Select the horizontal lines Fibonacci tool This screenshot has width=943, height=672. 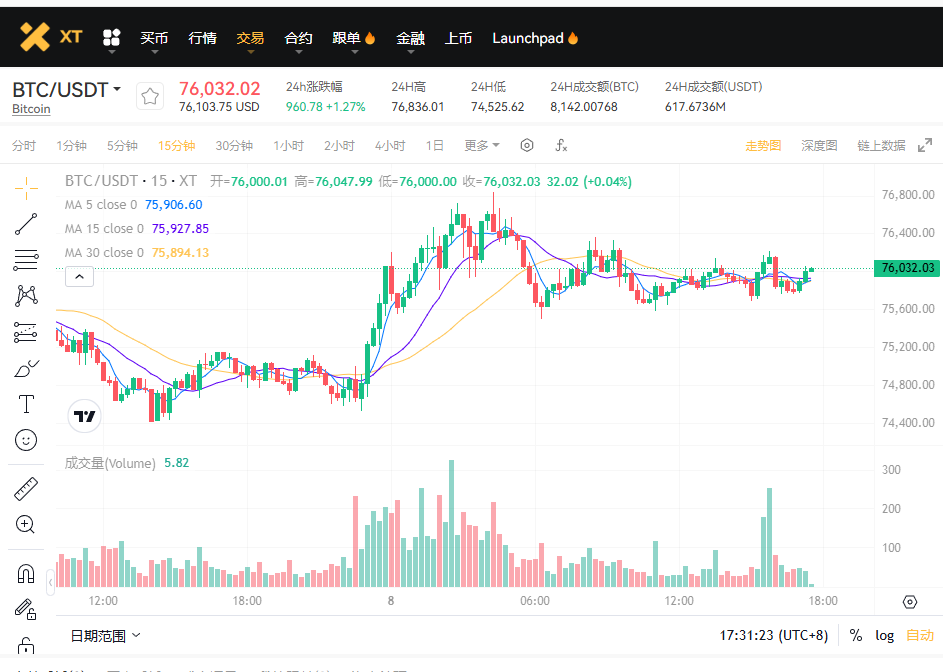click(x=26, y=260)
